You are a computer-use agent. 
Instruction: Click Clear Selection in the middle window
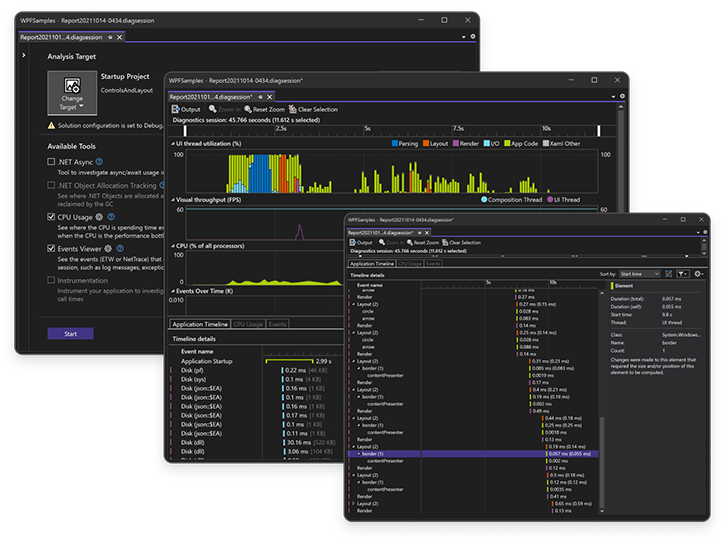click(x=313, y=110)
